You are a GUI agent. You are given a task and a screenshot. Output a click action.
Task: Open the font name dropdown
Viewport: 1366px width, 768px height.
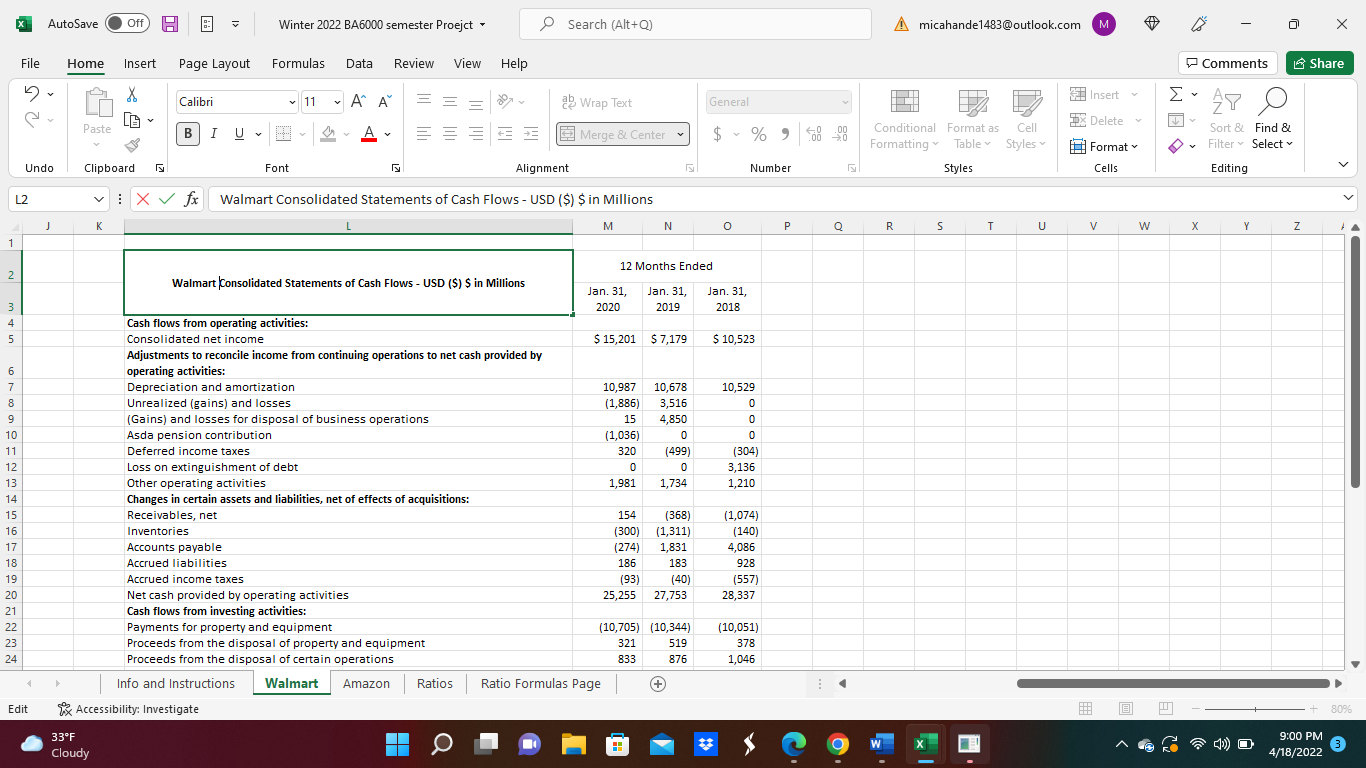point(291,102)
